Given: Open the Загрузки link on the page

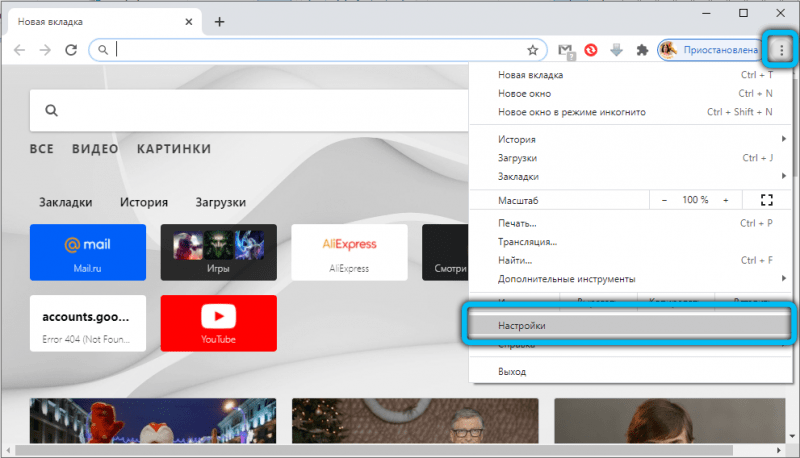Looking at the screenshot, I should coord(221,202).
